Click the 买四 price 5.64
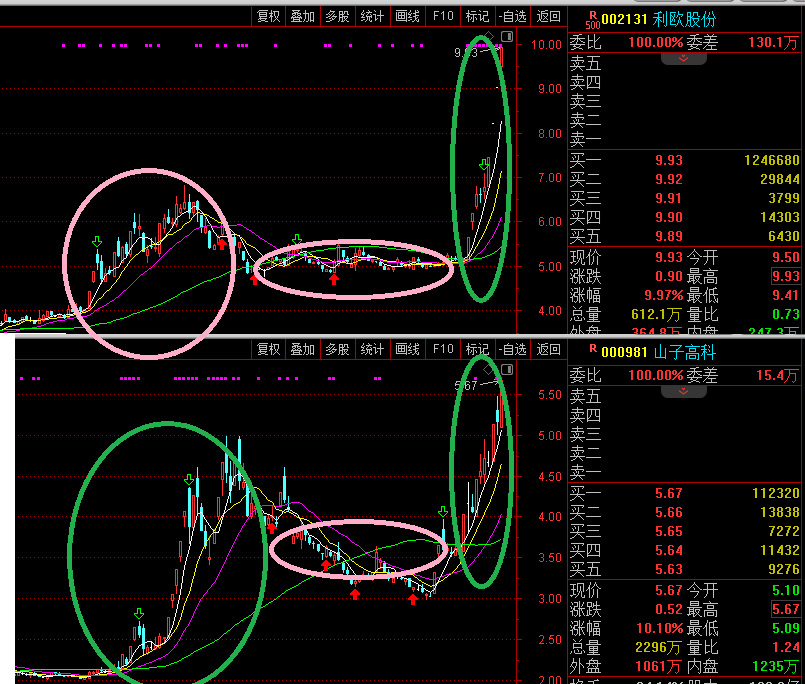The image size is (805, 684). [x=668, y=550]
